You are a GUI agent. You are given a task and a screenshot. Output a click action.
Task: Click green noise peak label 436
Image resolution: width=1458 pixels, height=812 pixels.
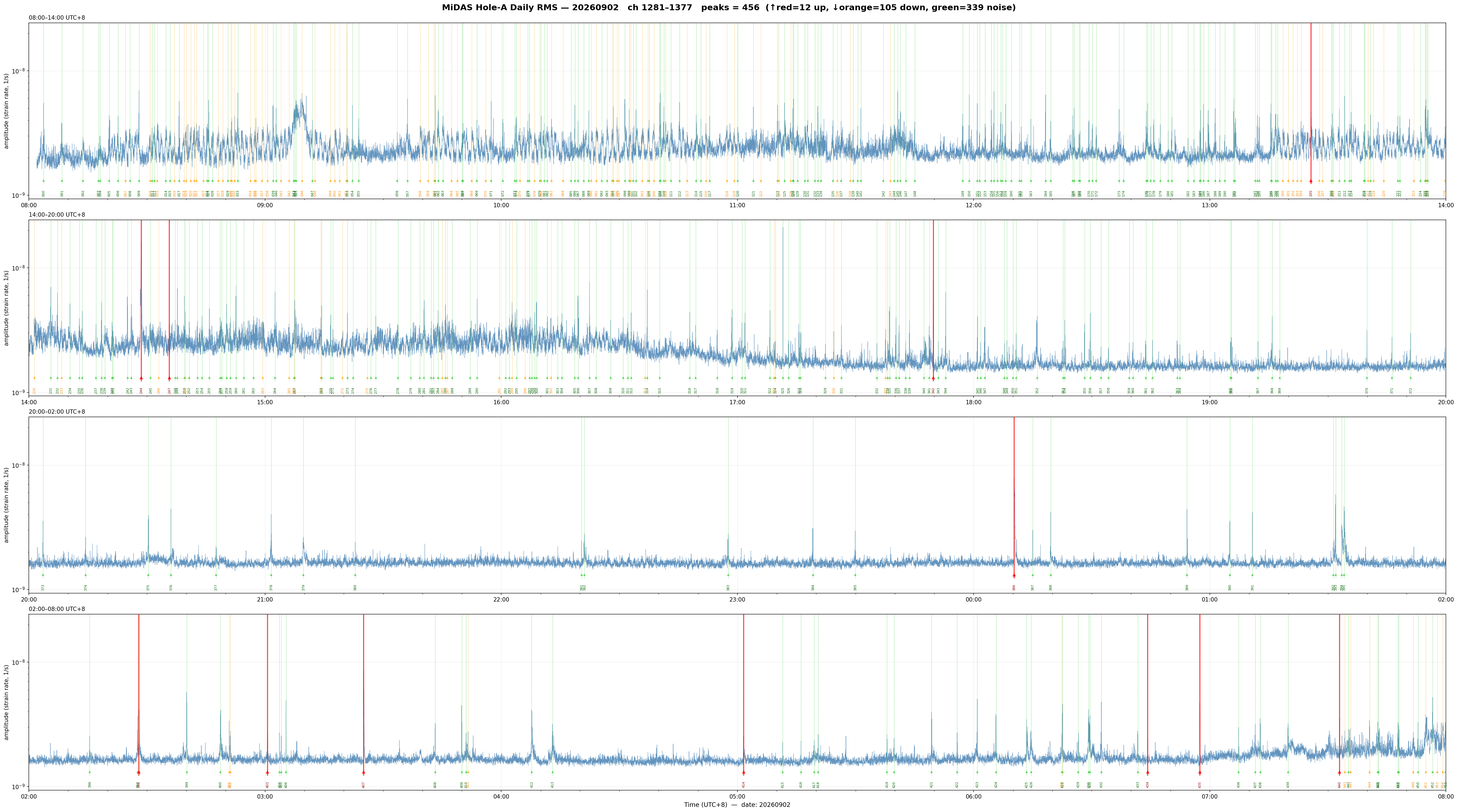click(x=1238, y=785)
